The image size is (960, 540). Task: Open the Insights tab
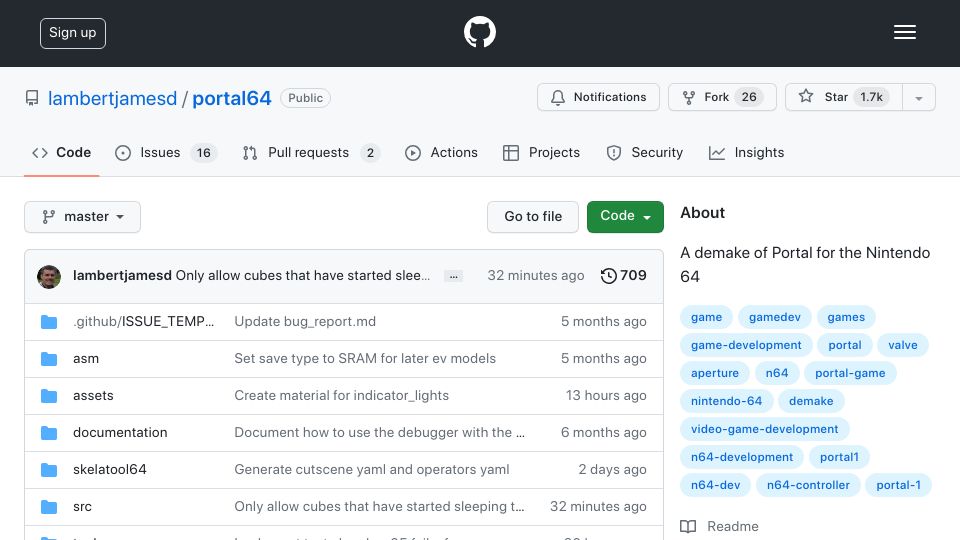746,152
